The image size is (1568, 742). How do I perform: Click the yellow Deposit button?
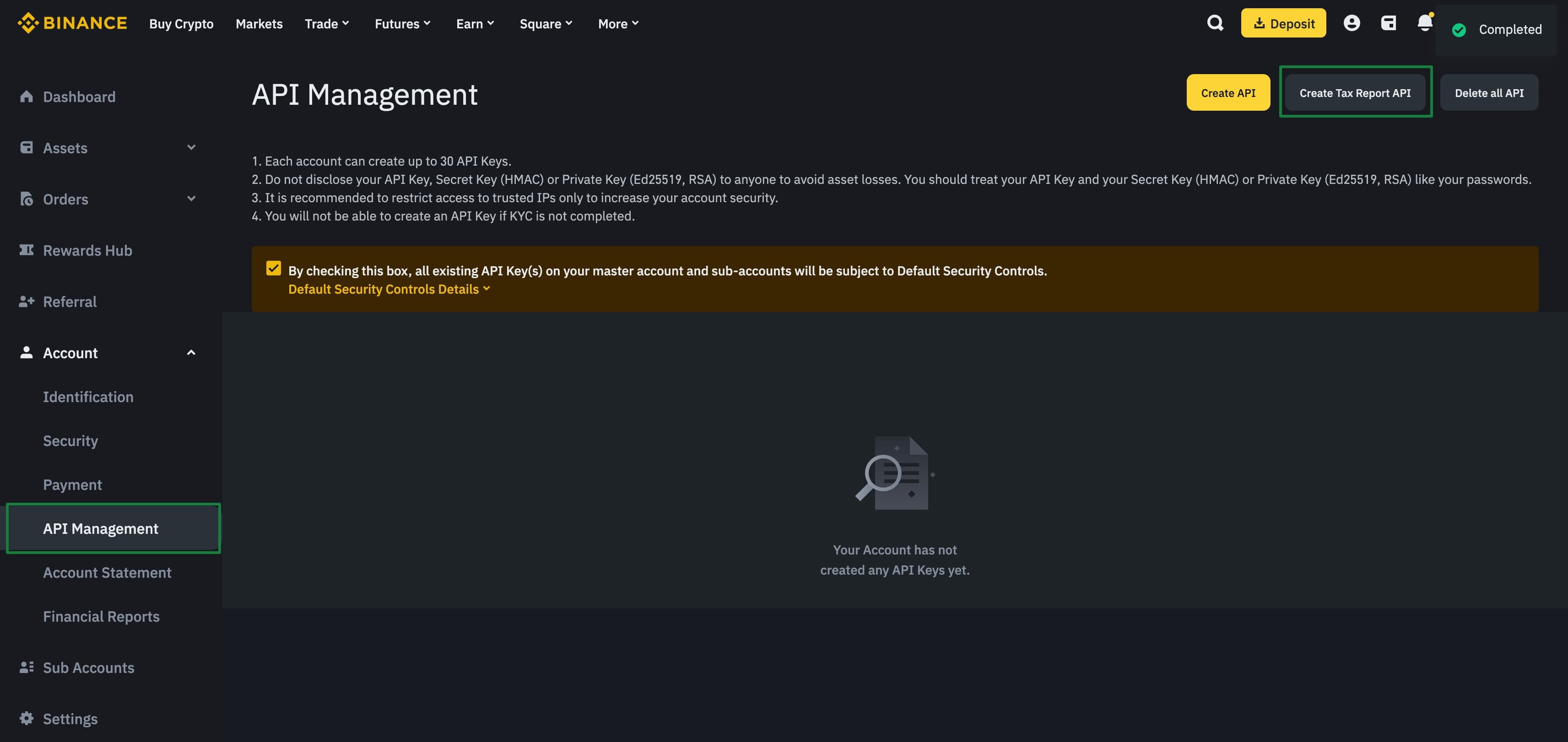[1283, 23]
